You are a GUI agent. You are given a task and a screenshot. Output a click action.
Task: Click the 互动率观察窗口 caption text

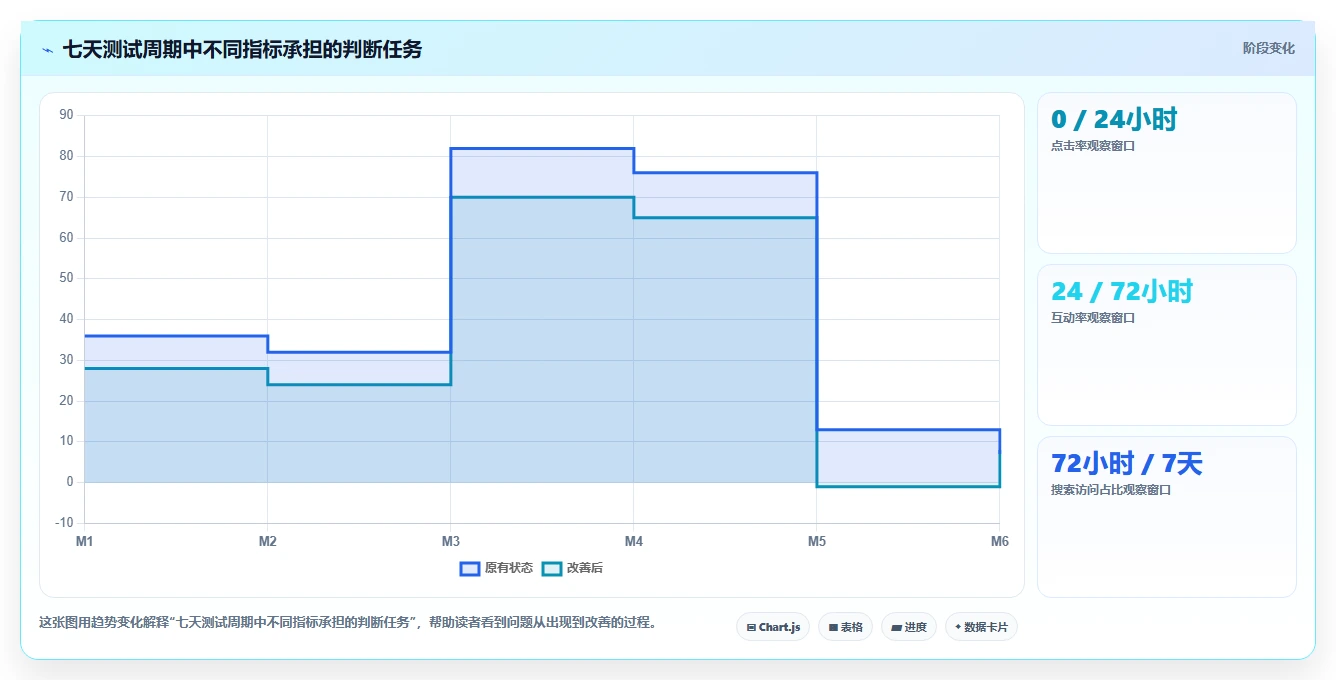1093,318
